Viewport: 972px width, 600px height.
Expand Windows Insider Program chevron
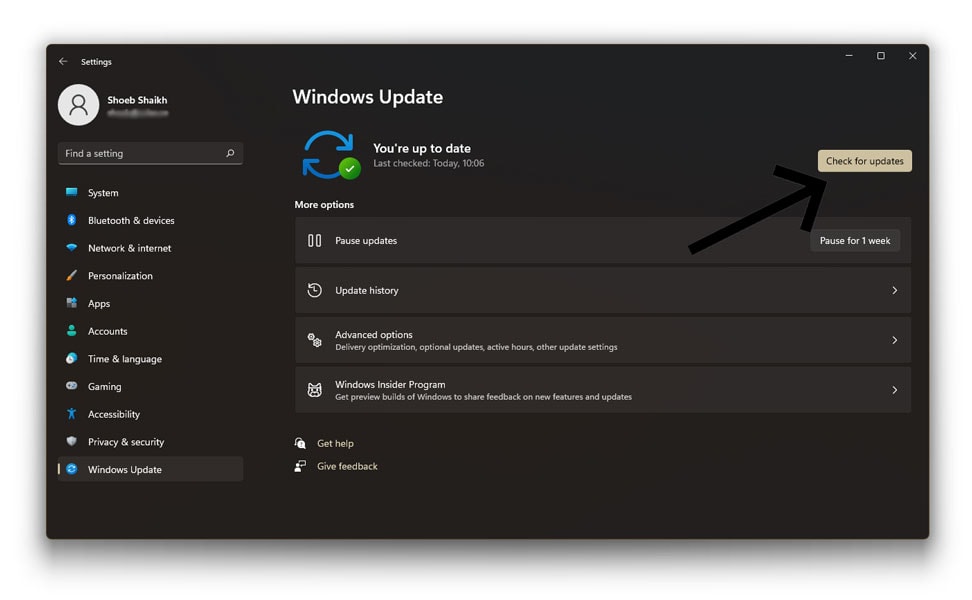click(x=894, y=390)
